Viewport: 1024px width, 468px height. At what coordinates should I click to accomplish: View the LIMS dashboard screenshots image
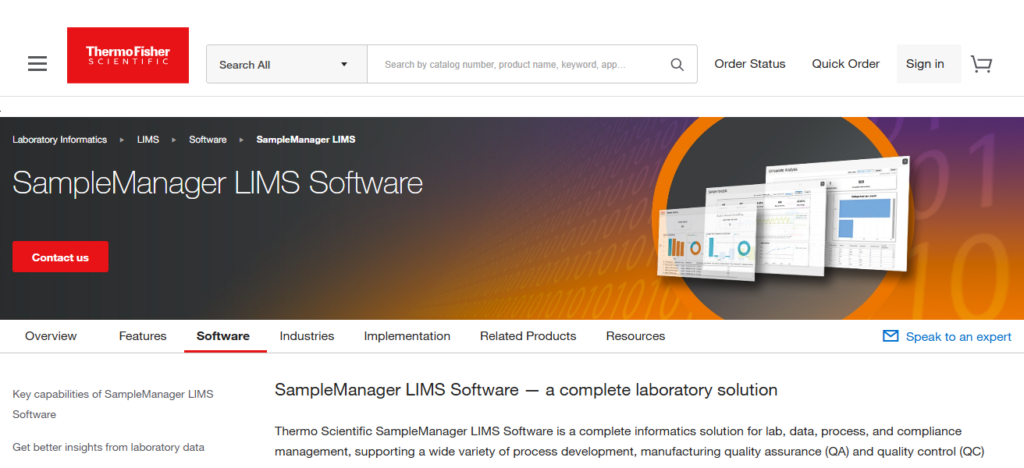point(784,219)
